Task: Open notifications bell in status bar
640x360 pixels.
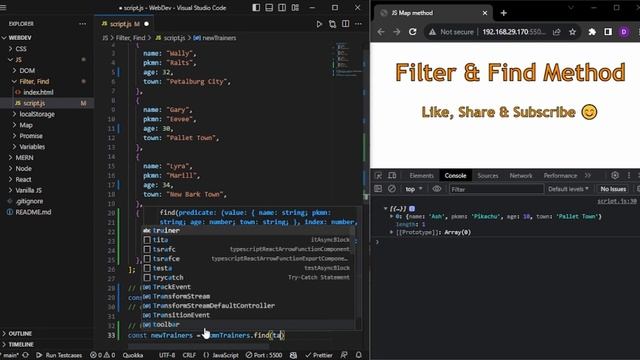Action: click(358, 355)
